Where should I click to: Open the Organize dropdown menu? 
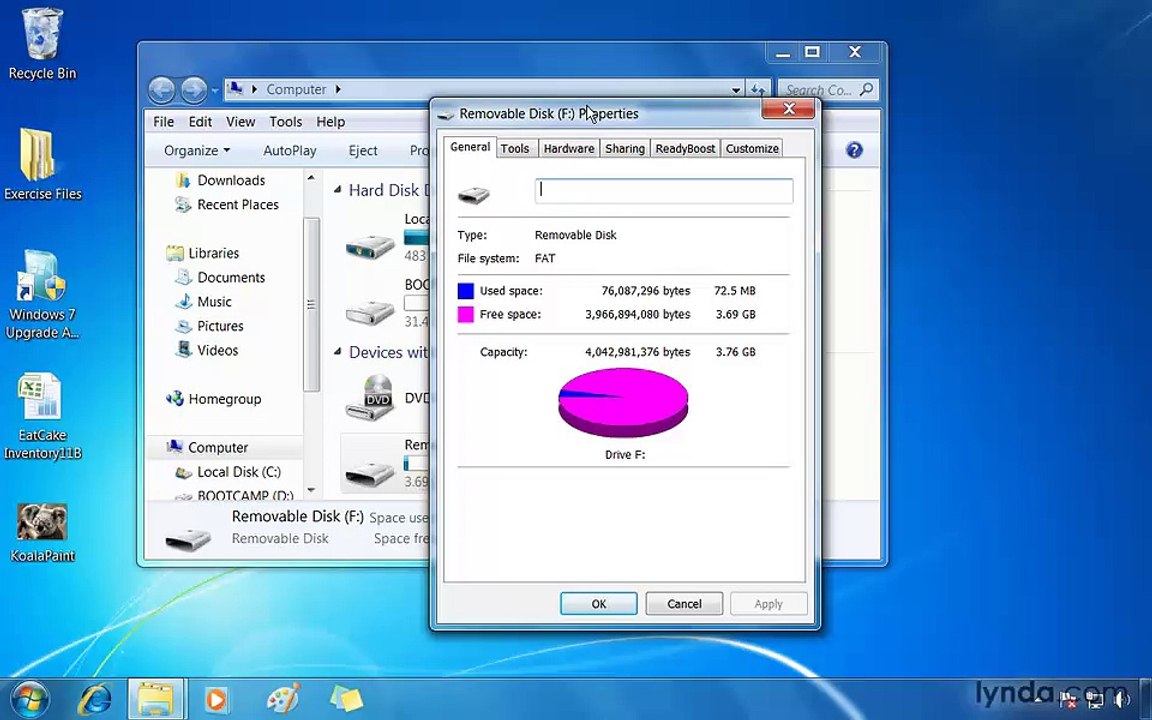pyautogui.click(x=197, y=151)
